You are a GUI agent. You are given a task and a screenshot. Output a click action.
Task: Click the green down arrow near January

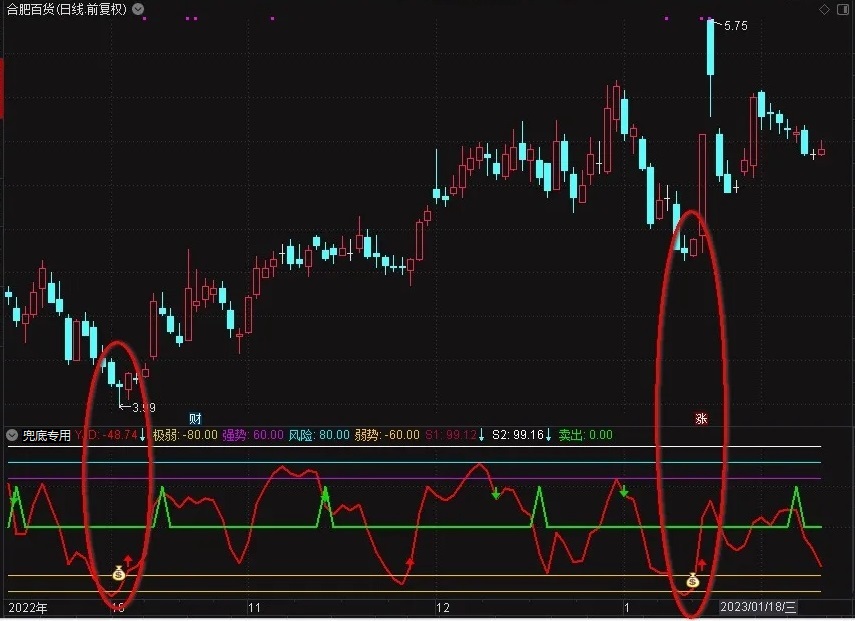tap(624, 492)
